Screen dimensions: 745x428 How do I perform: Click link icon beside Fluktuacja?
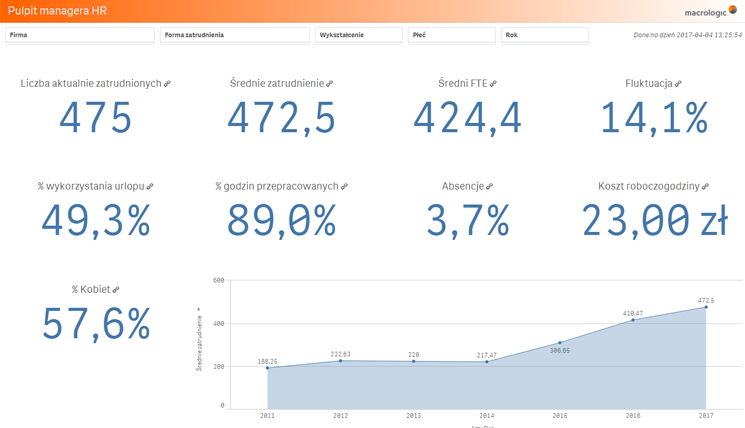tap(678, 84)
